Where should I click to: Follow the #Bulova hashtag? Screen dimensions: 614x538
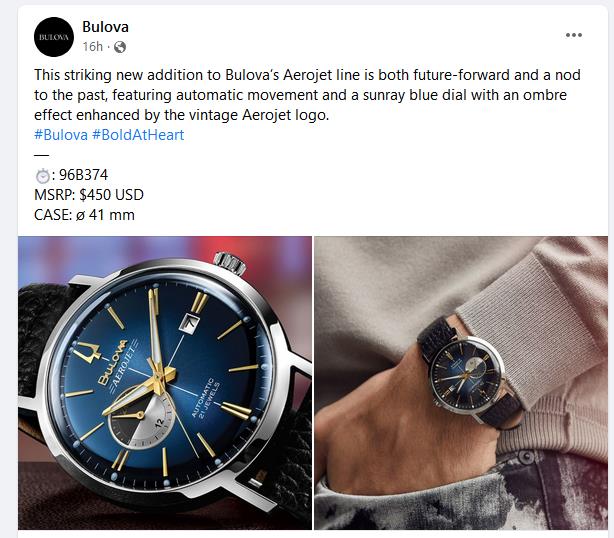tap(61, 135)
